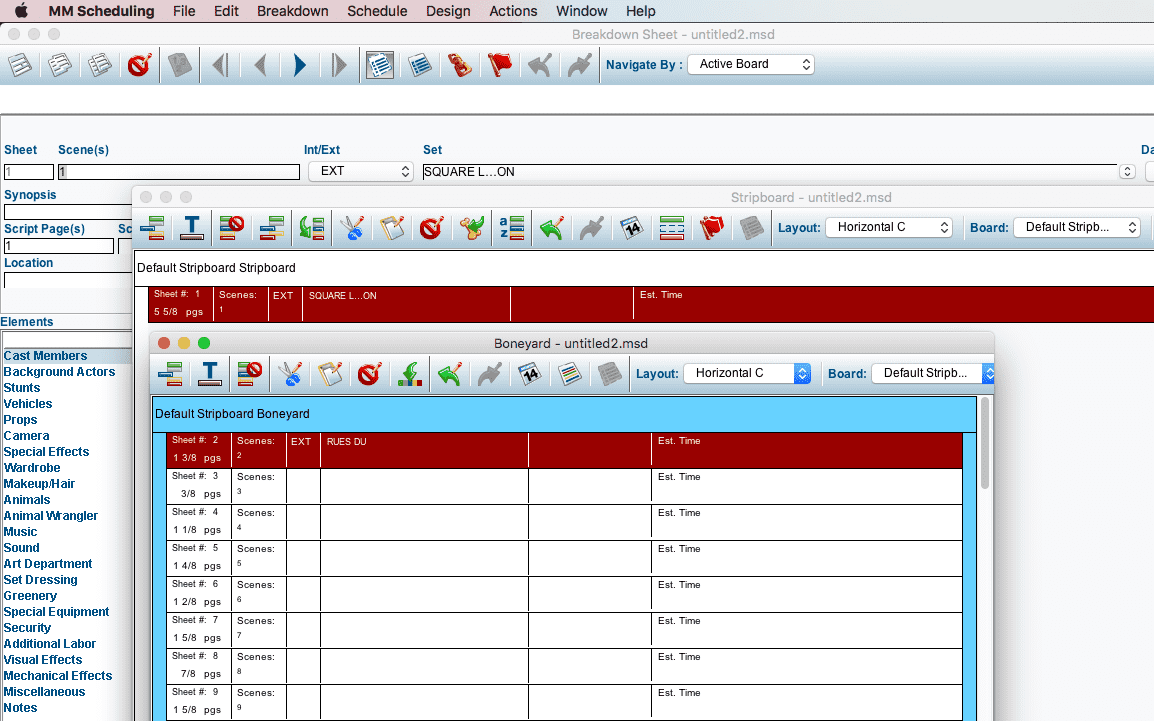Open the Breakdown menu
The image size is (1154, 721).
click(292, 11)
